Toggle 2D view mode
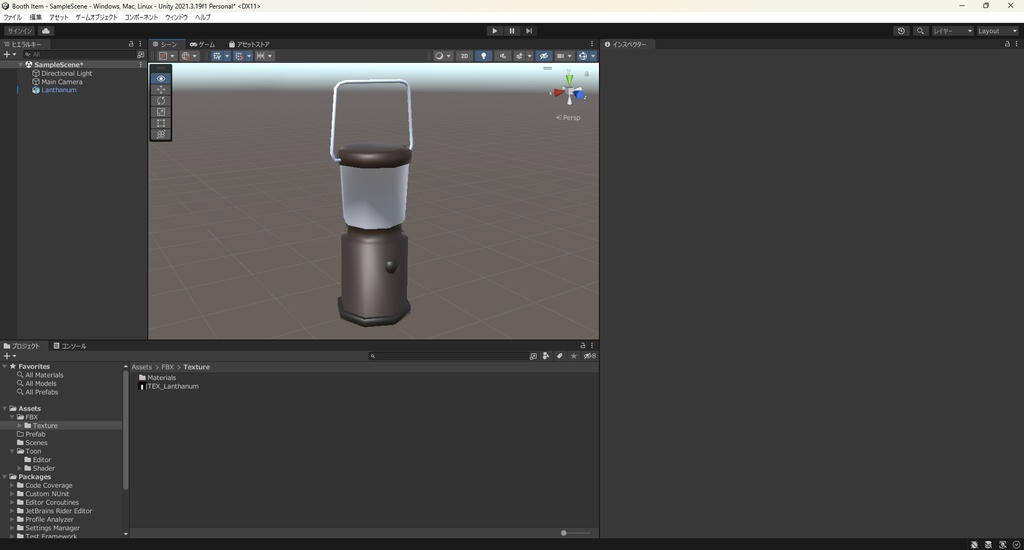The width and height of the screenshot is (1024, 550). pyautogui.click(x=464, y=56)
